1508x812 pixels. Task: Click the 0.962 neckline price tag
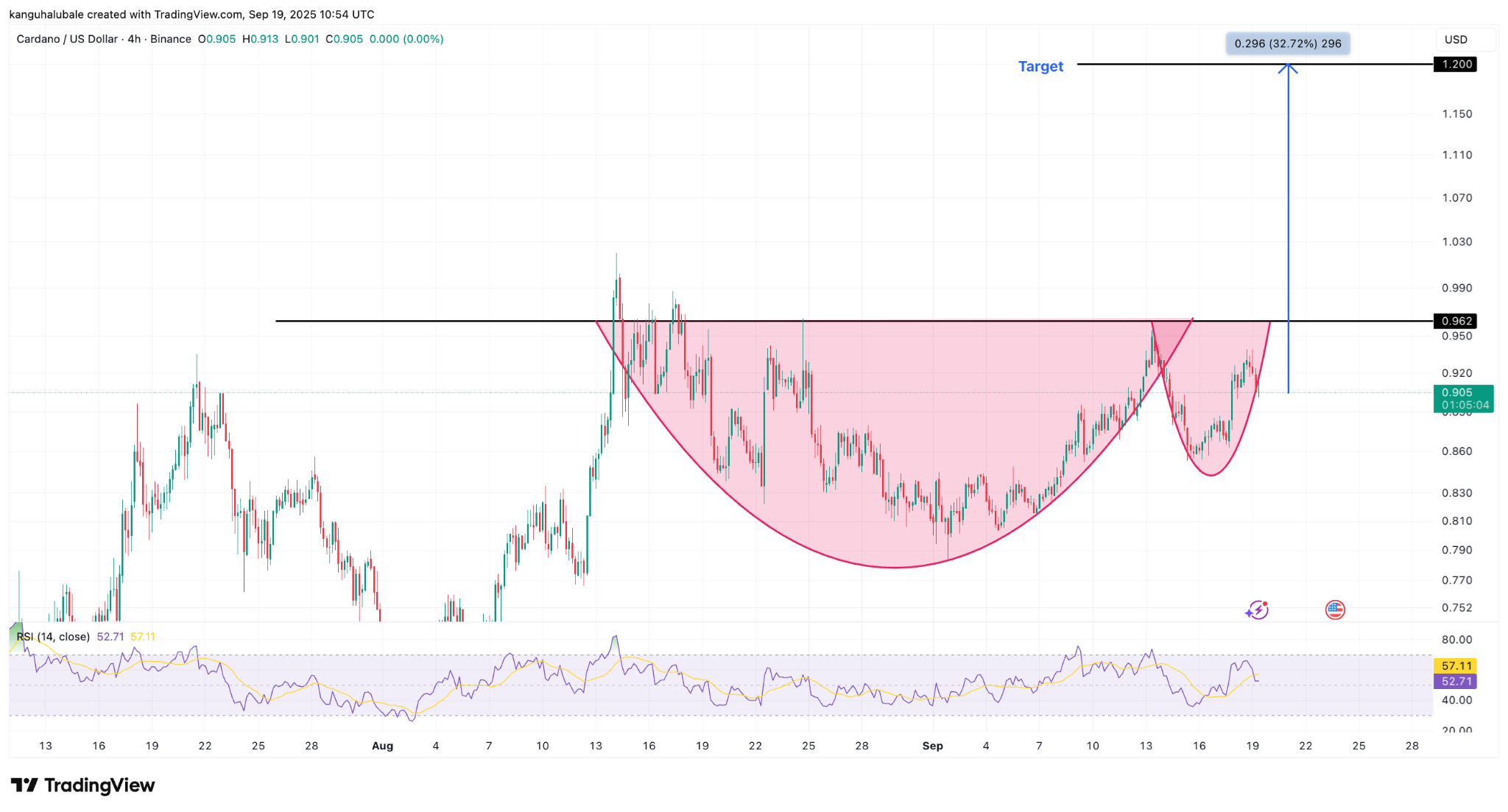1455,321
